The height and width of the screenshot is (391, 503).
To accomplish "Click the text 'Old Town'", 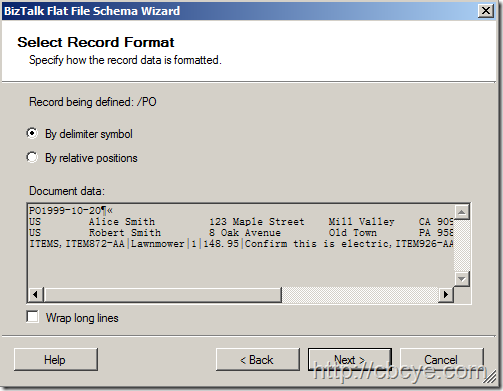I will [353, 233].
